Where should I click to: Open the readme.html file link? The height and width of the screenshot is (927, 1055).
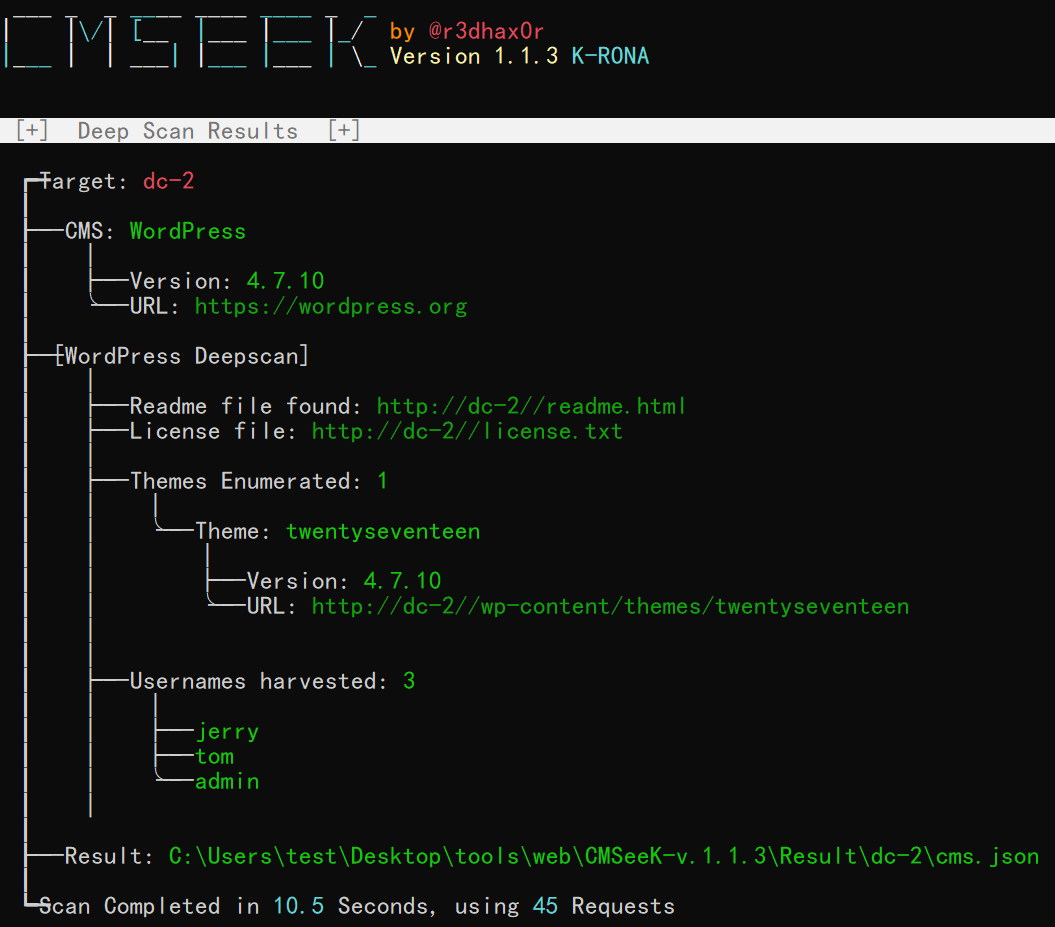[x=531, y=406]
